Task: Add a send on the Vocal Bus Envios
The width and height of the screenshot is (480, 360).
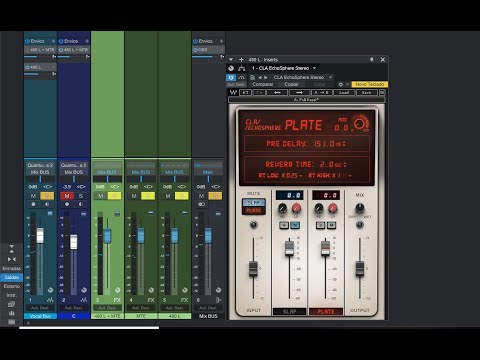Action: point(53,41)
